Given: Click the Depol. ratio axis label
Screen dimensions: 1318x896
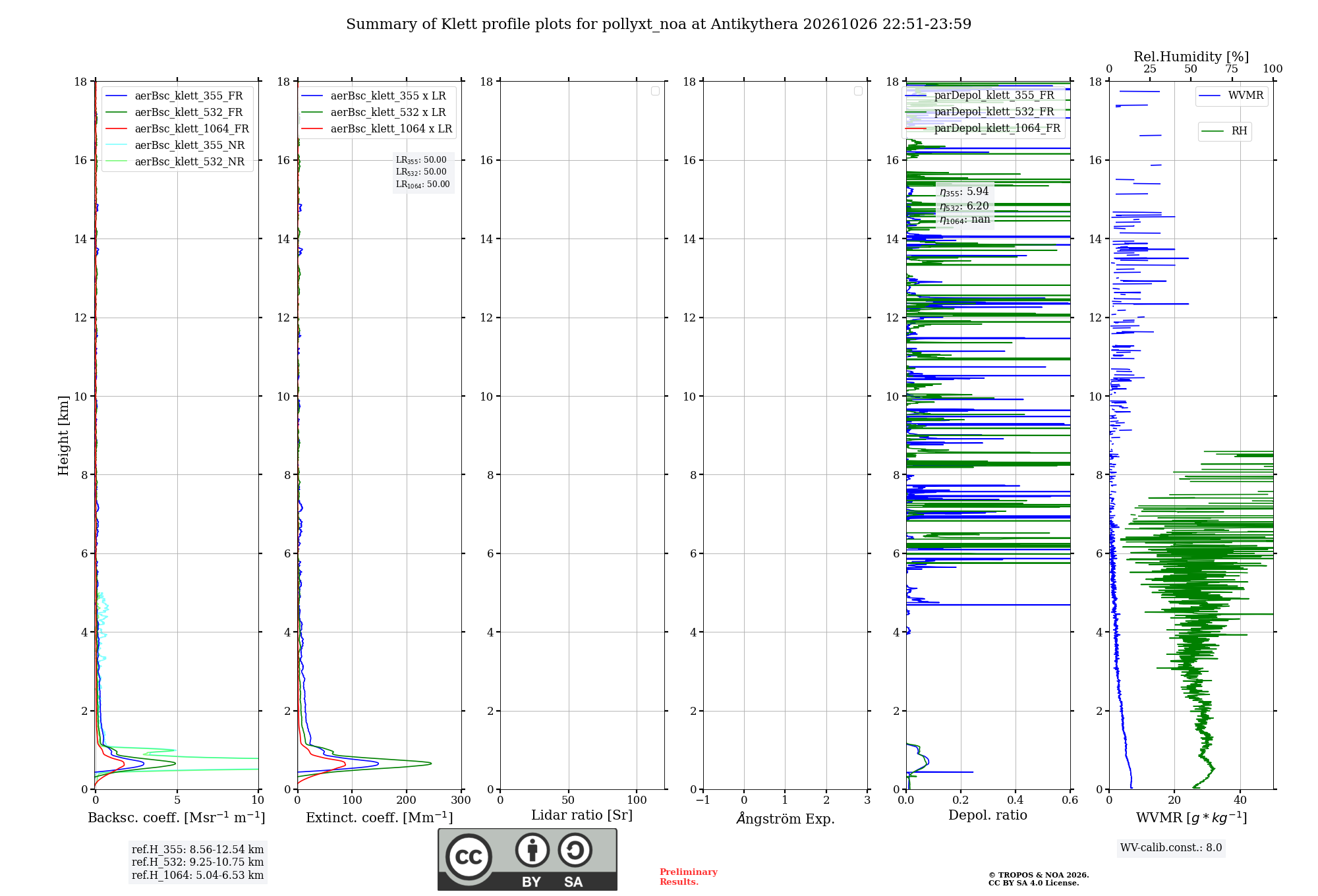Looking at the screenshot, I should 988,816.
